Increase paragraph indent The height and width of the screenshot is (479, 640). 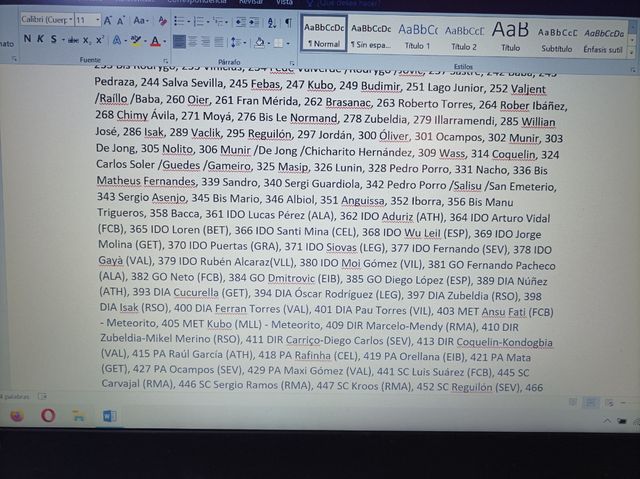pos(251,20)
